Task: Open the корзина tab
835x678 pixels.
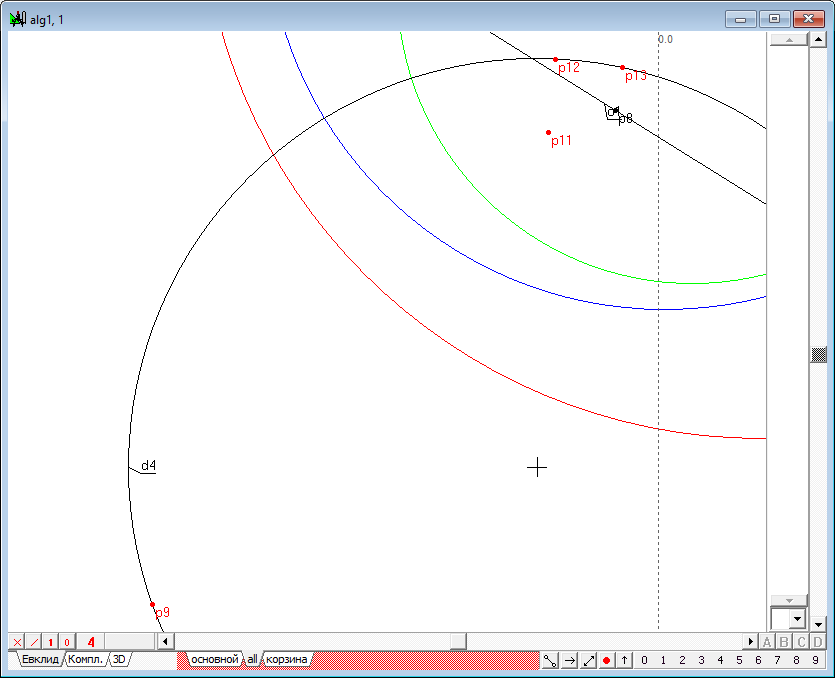Action: tap(286, 659)
